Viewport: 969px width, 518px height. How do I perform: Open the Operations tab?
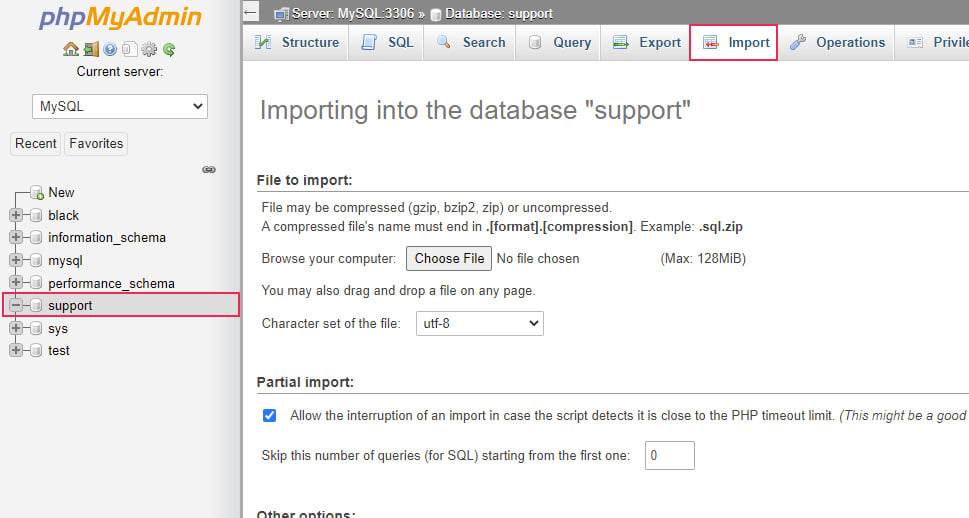tap(836, 43)
